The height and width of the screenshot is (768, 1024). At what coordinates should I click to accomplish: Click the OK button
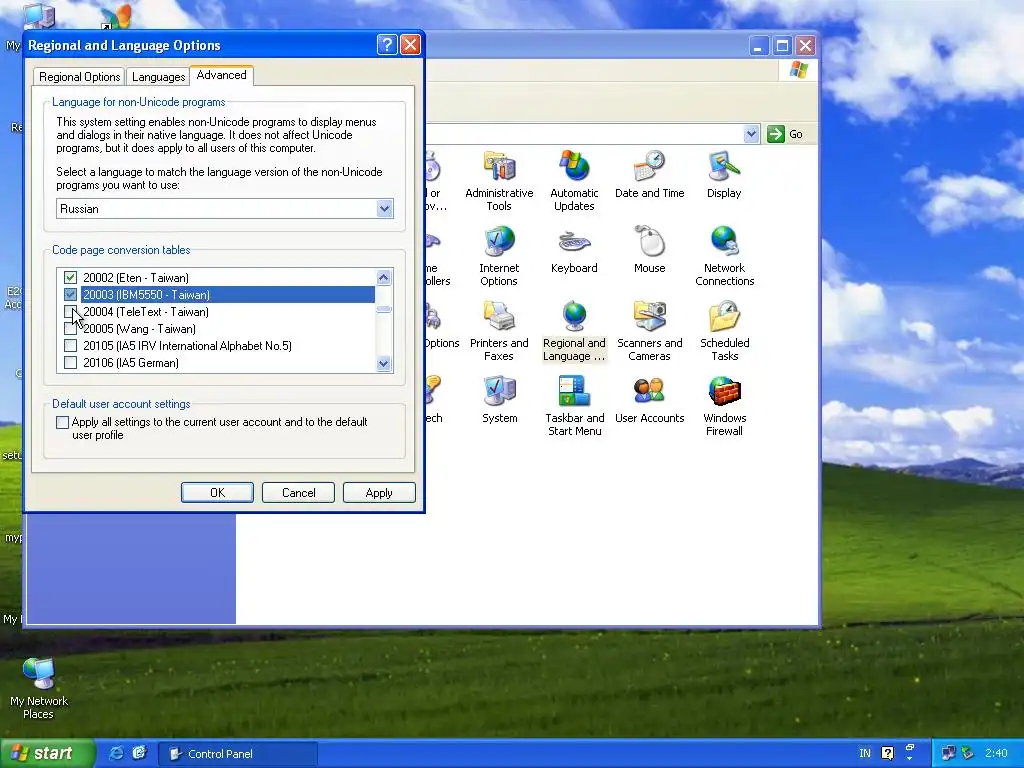click(x=217, y=492)
